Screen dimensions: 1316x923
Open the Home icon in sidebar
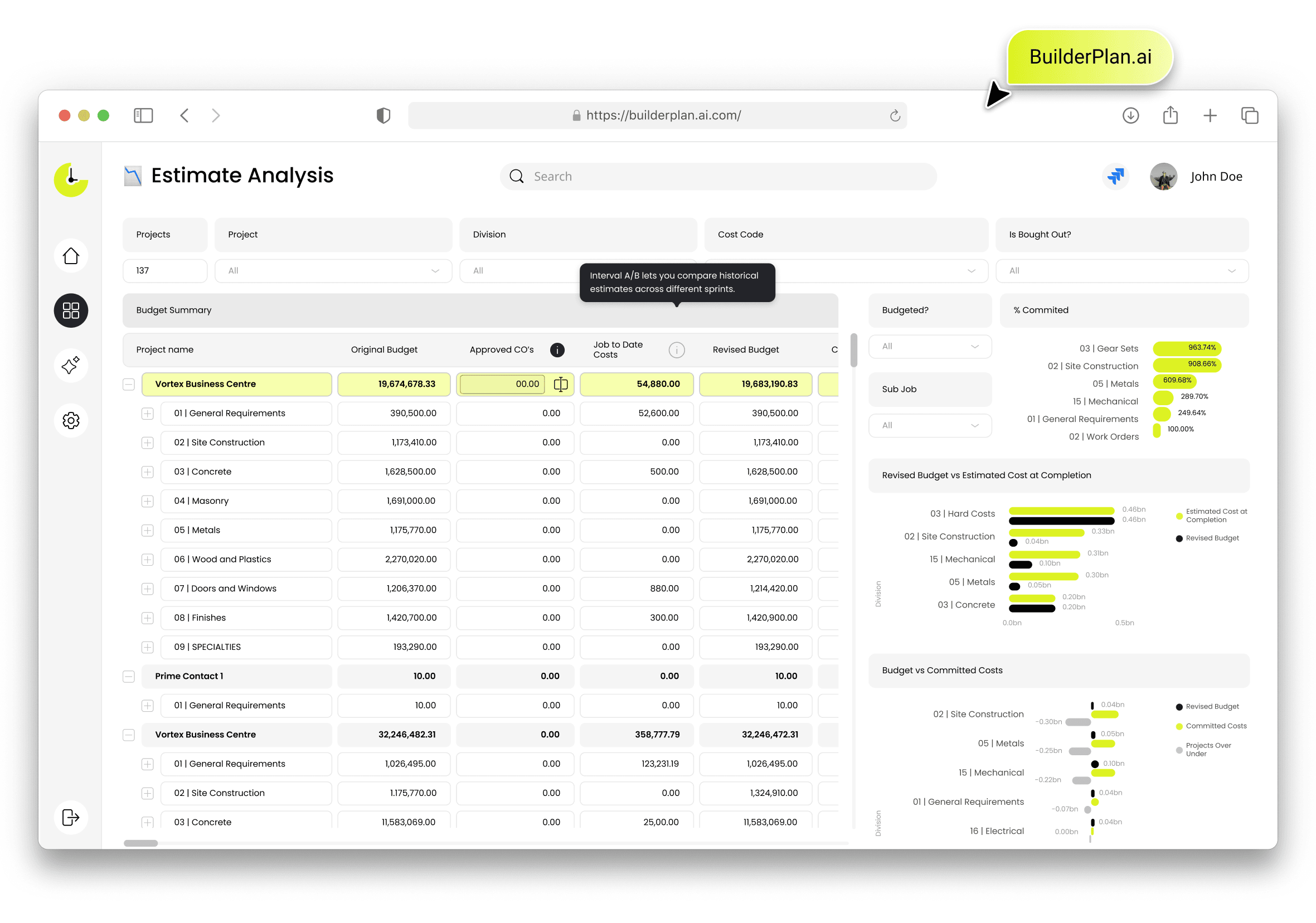(71, 256)
